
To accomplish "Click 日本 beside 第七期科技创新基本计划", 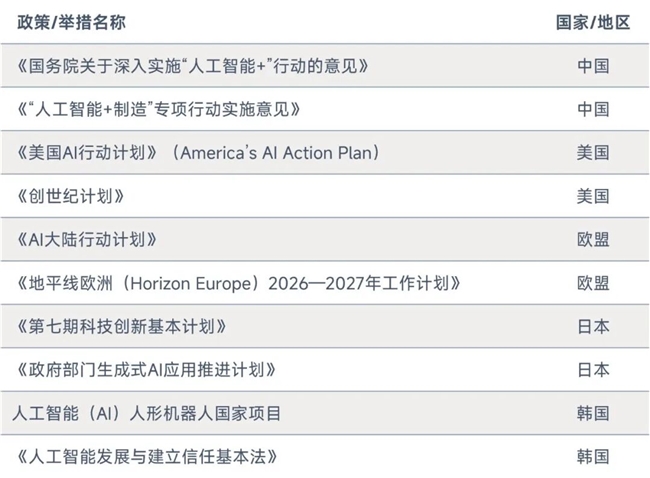I will point(593,327).
